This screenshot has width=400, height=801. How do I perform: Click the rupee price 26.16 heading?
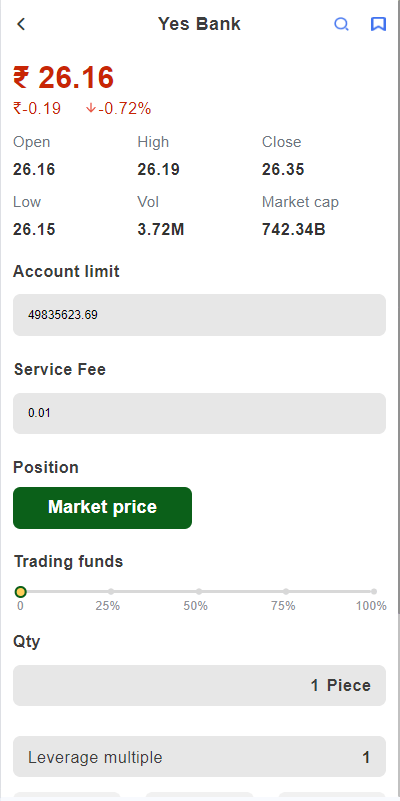pos(63,78)
